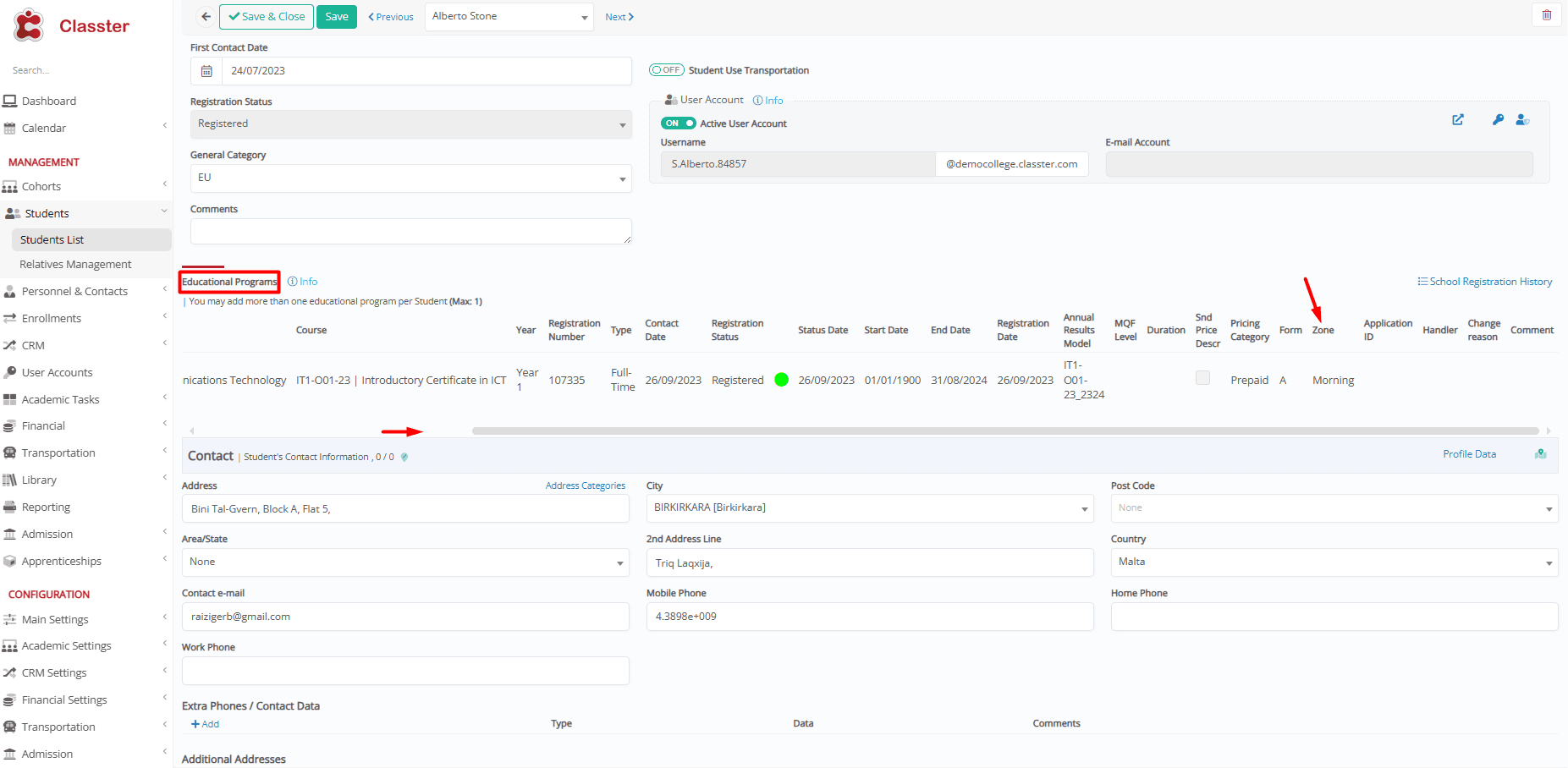Image resolution: width=1568 pixels, height=768 pixels.
Task: Click the Financial coins icon
Action: coord(10,426)
